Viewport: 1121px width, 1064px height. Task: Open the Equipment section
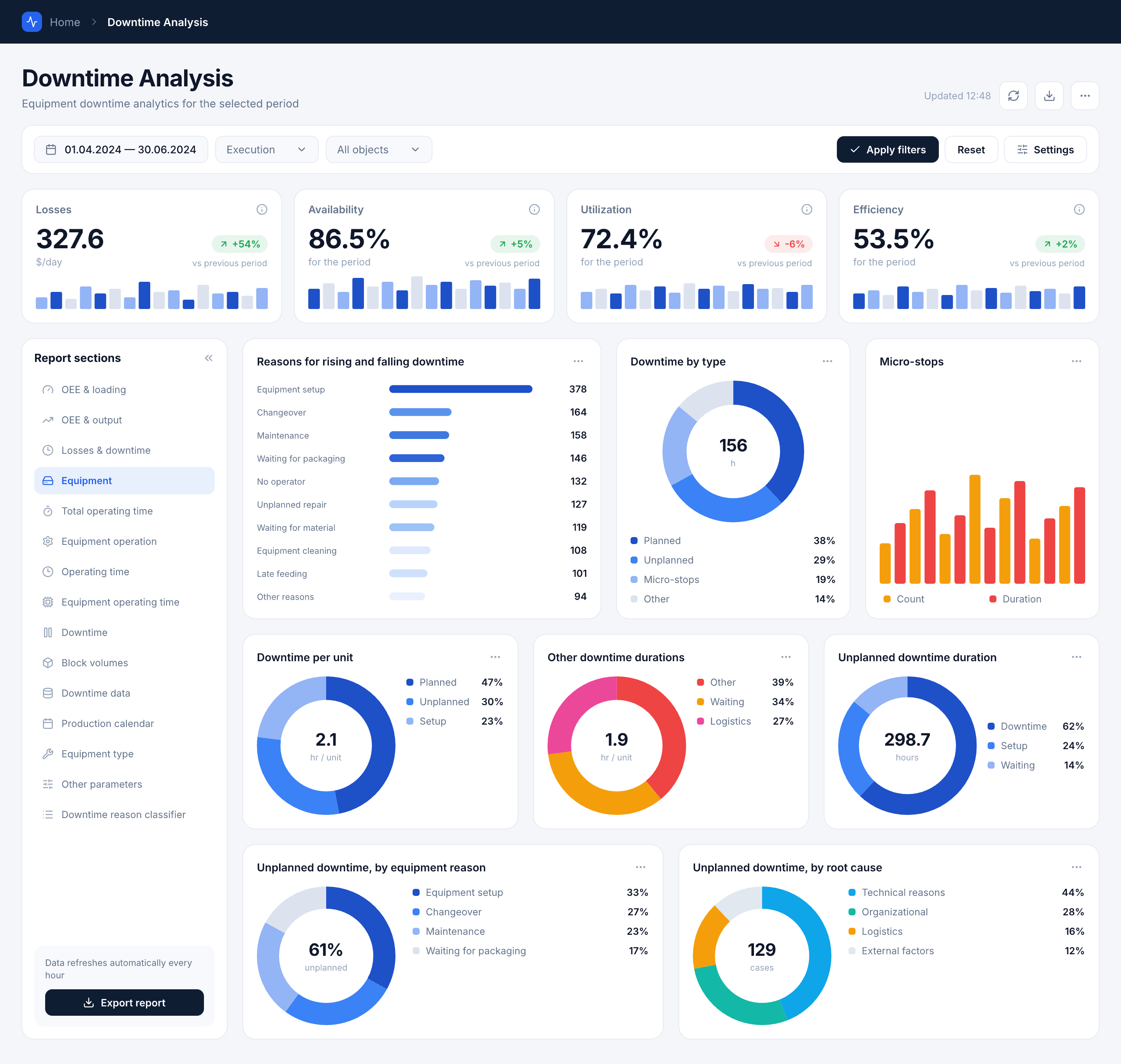coord(124,481)
